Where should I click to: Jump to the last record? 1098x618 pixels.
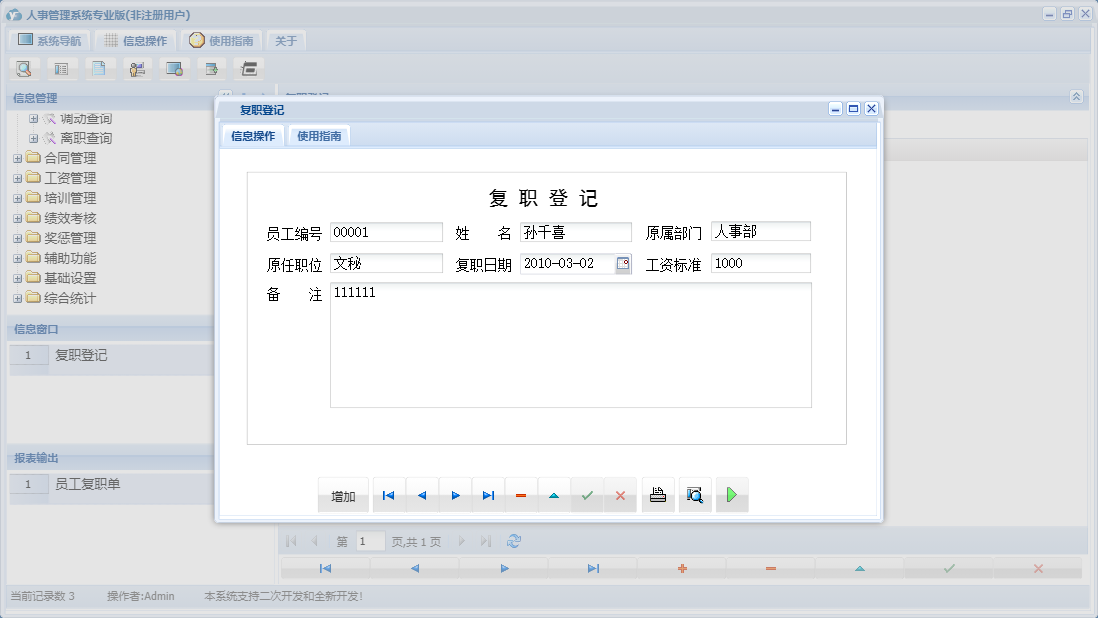pos(488,494)
